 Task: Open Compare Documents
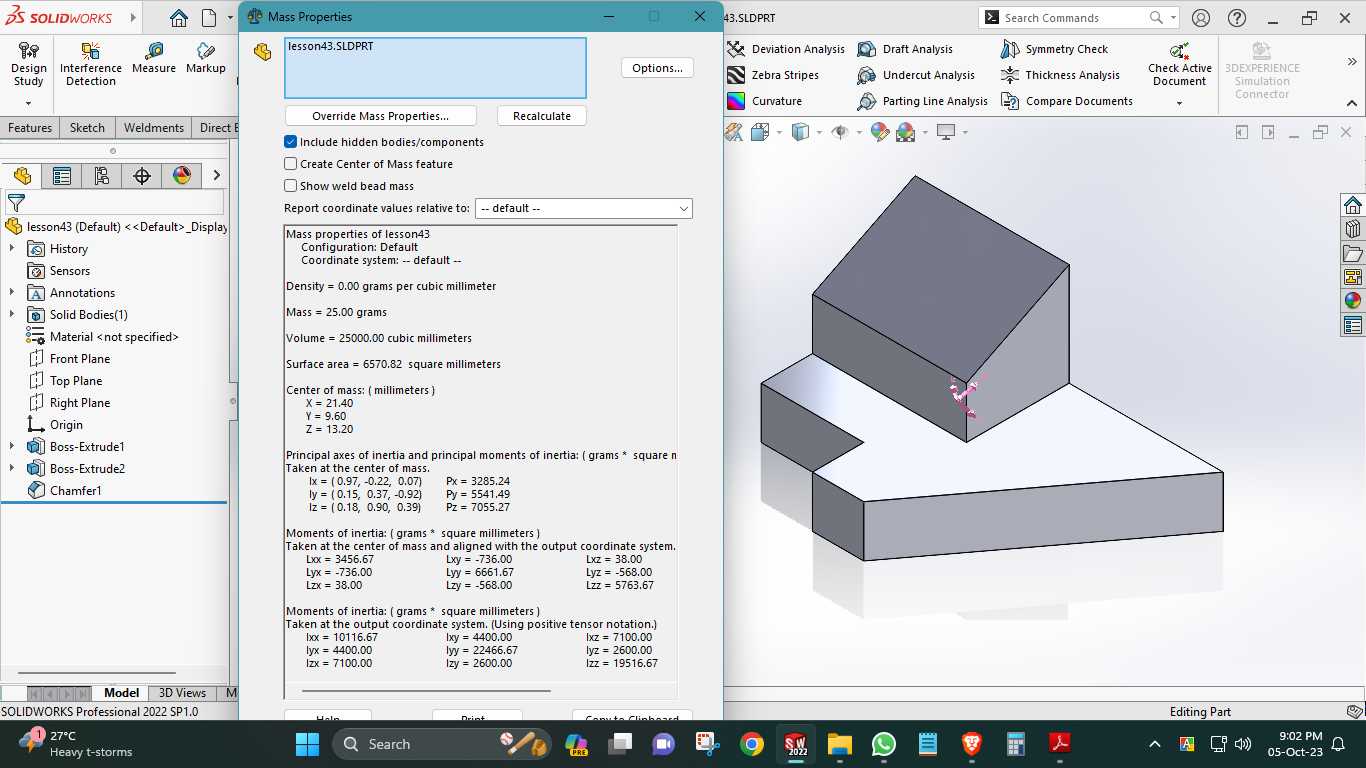click(1066, 101)
